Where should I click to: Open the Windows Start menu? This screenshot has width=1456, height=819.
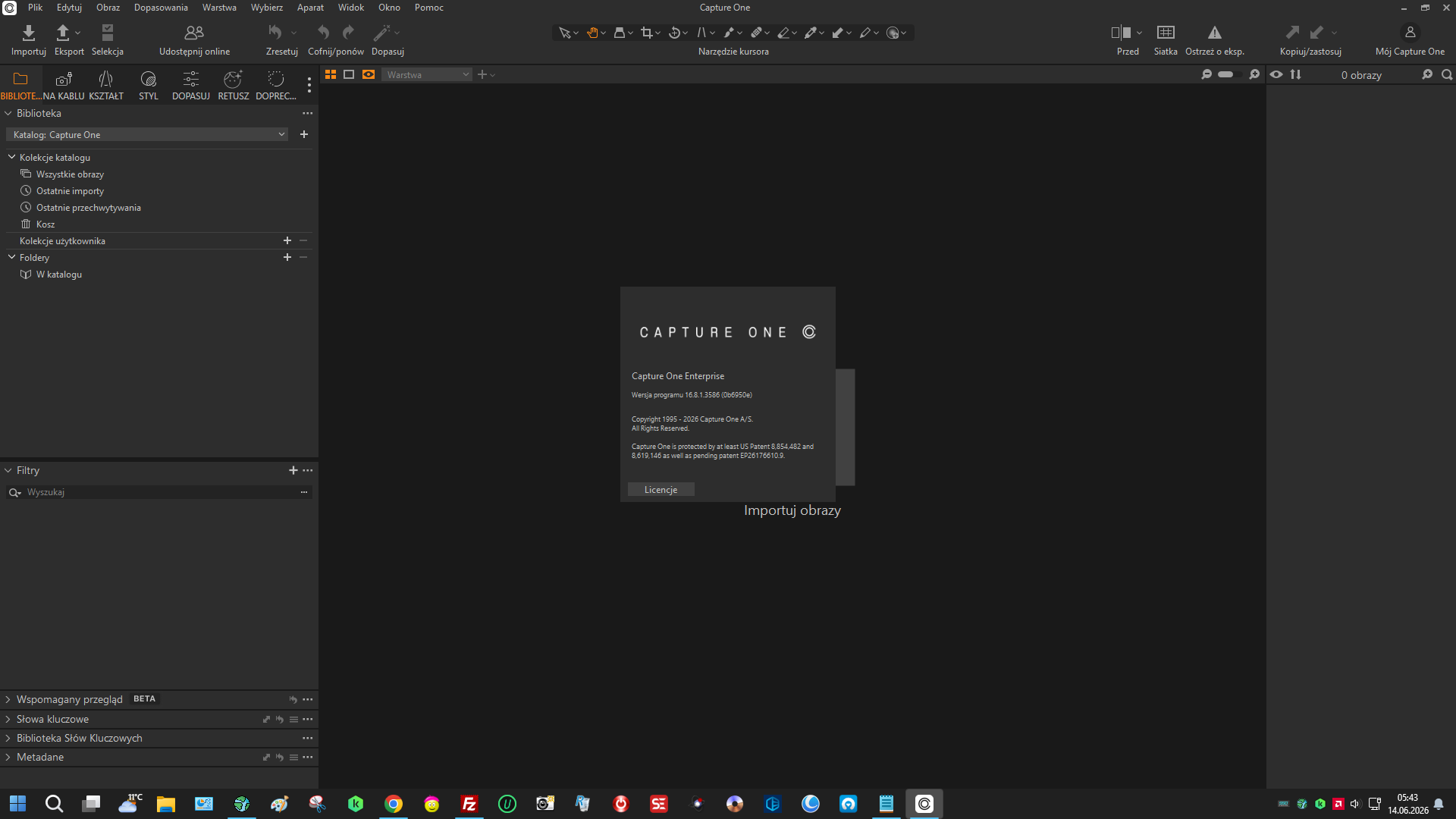(17, 804)
